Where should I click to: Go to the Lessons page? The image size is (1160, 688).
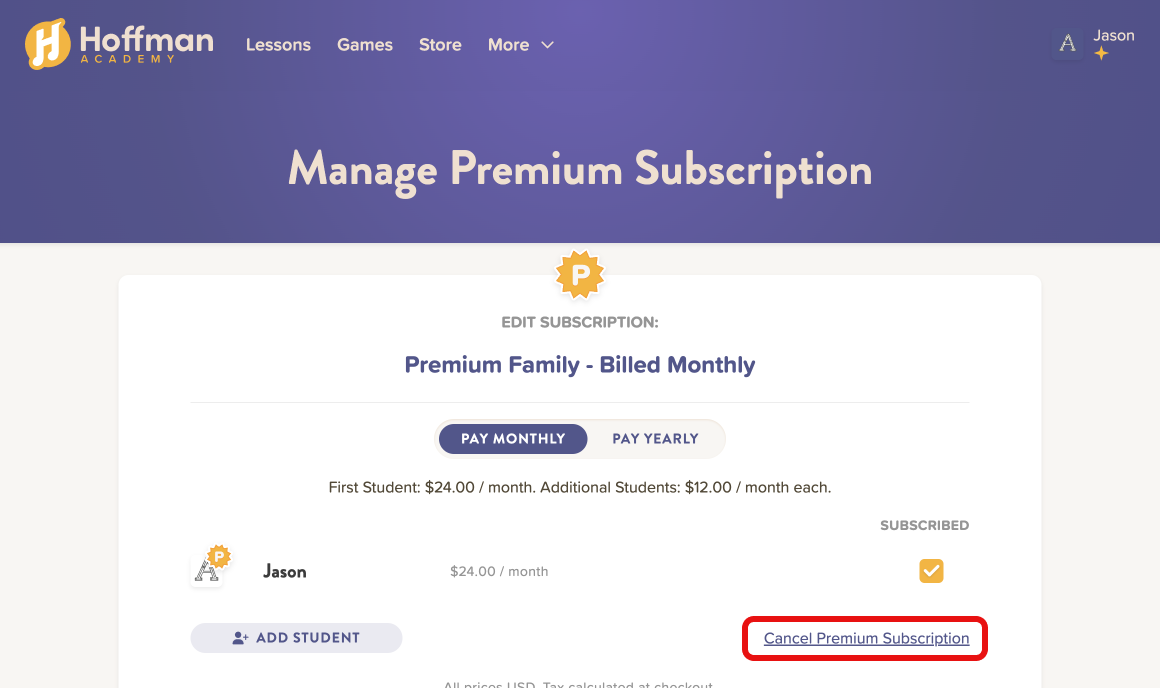(x=278, y=45)
